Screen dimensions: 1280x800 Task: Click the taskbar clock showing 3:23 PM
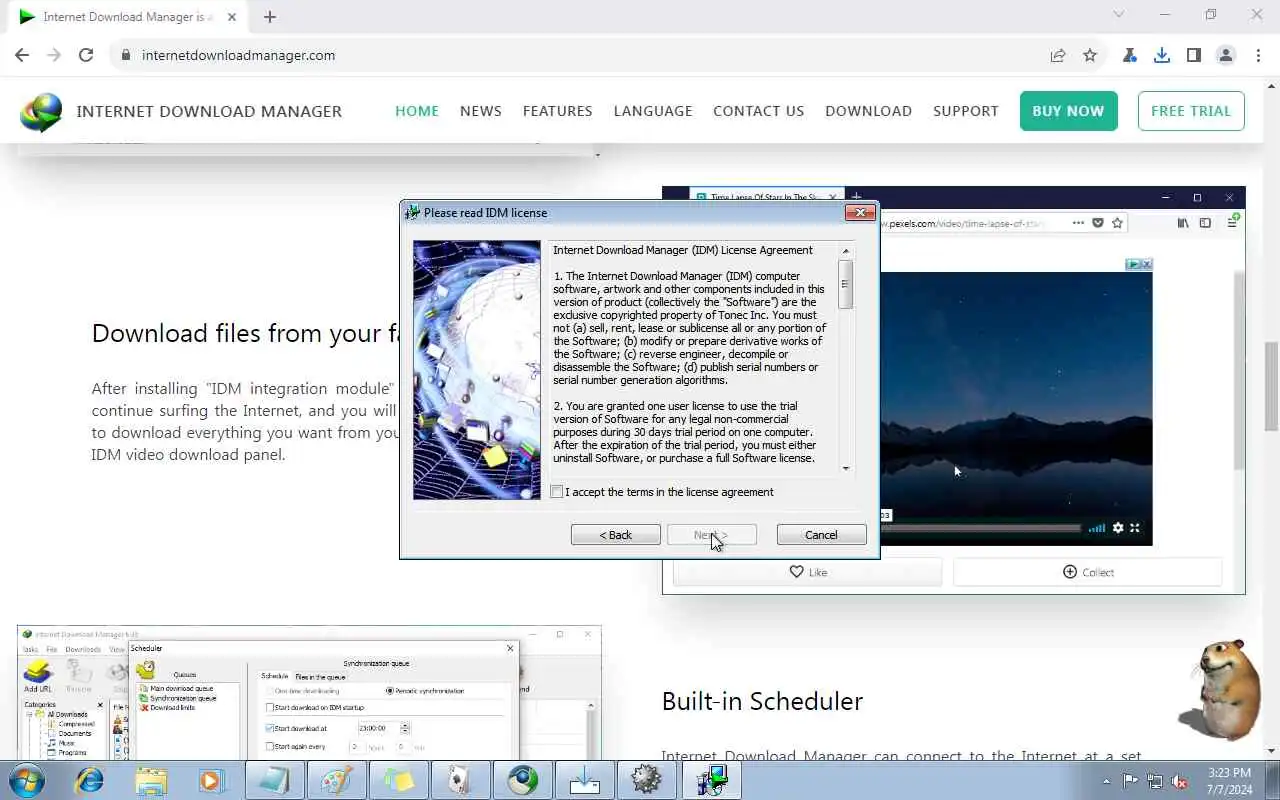click(1229, 781)
